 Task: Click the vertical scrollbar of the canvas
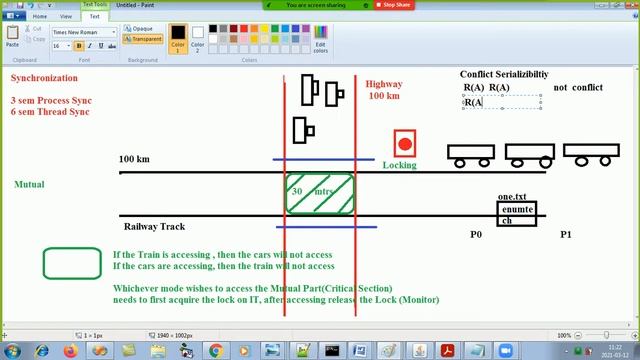636,194
